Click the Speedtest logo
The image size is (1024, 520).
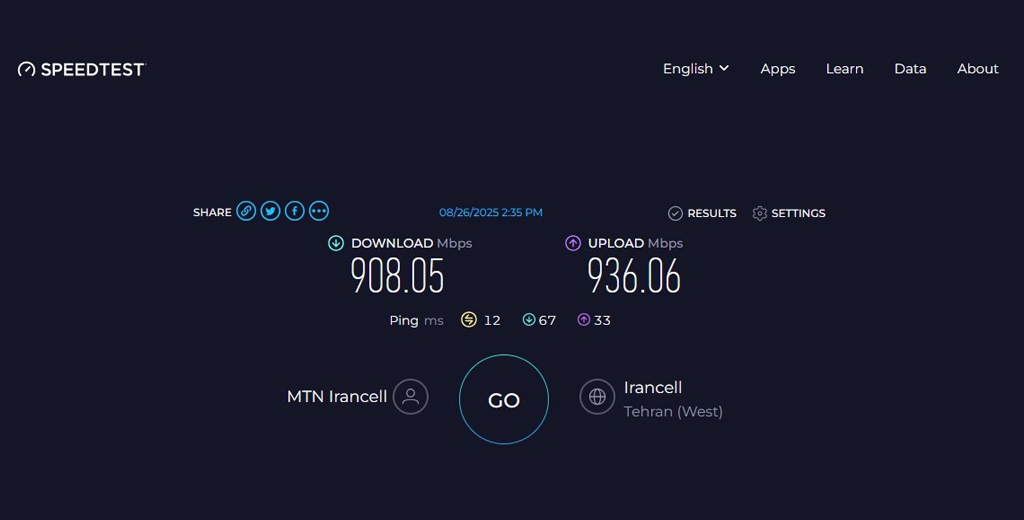pos(82,69)
